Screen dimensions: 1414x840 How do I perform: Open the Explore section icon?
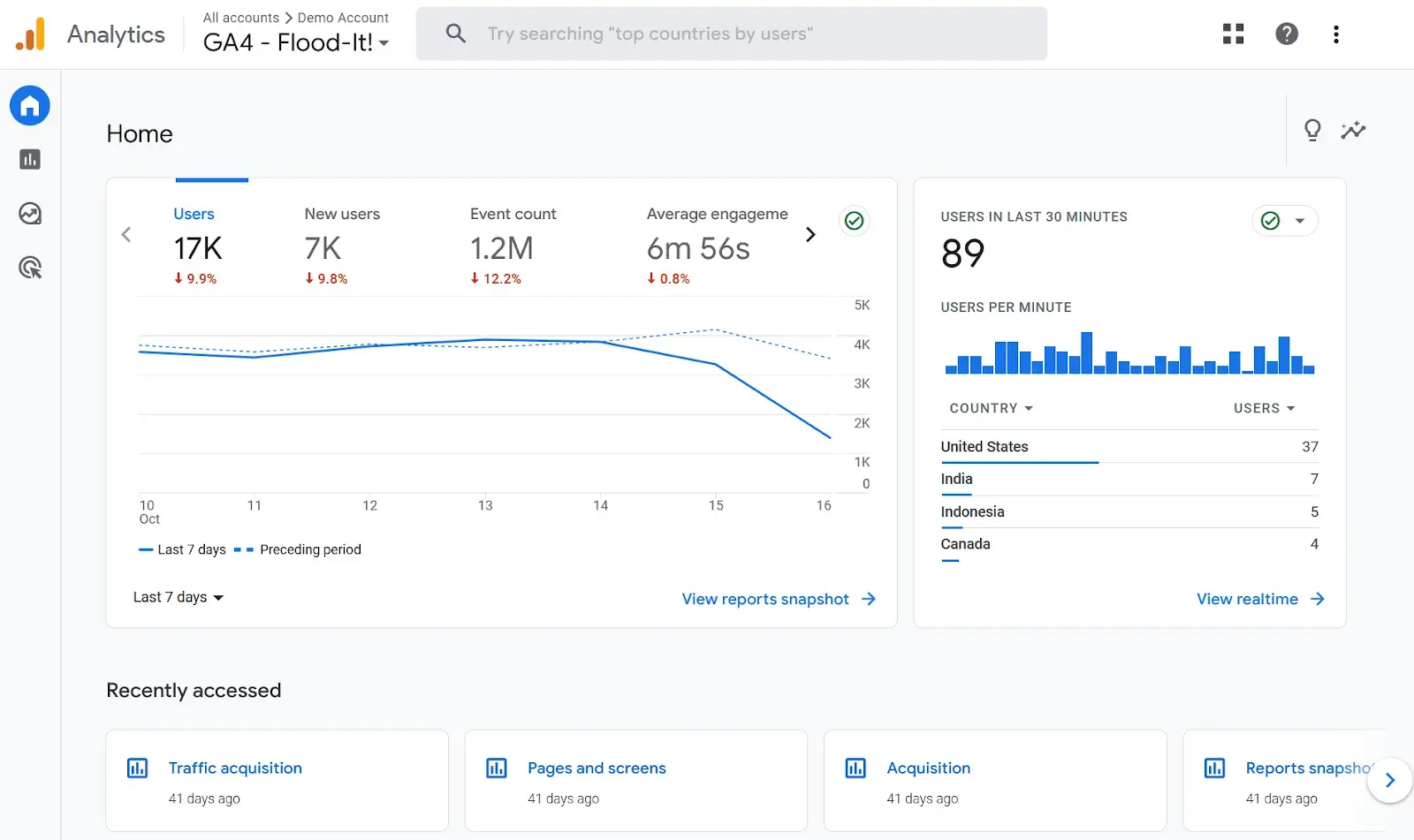point(29,213)
